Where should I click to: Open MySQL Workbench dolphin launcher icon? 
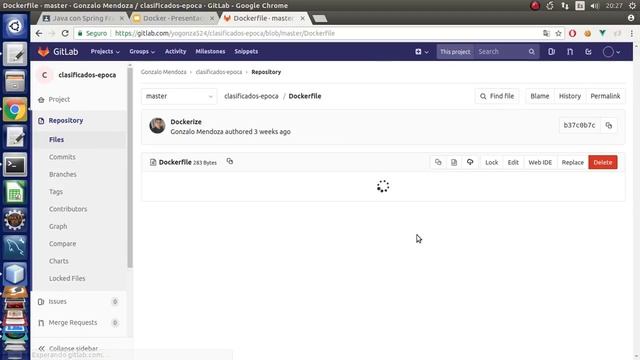15,247
